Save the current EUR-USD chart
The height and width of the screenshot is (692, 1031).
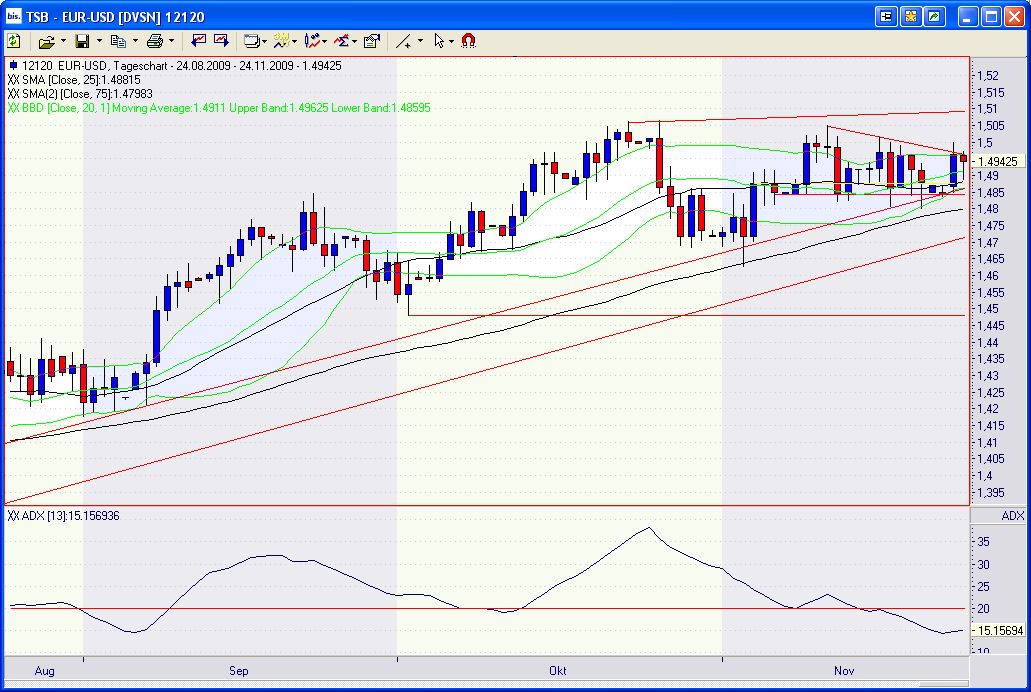[83, 40]
